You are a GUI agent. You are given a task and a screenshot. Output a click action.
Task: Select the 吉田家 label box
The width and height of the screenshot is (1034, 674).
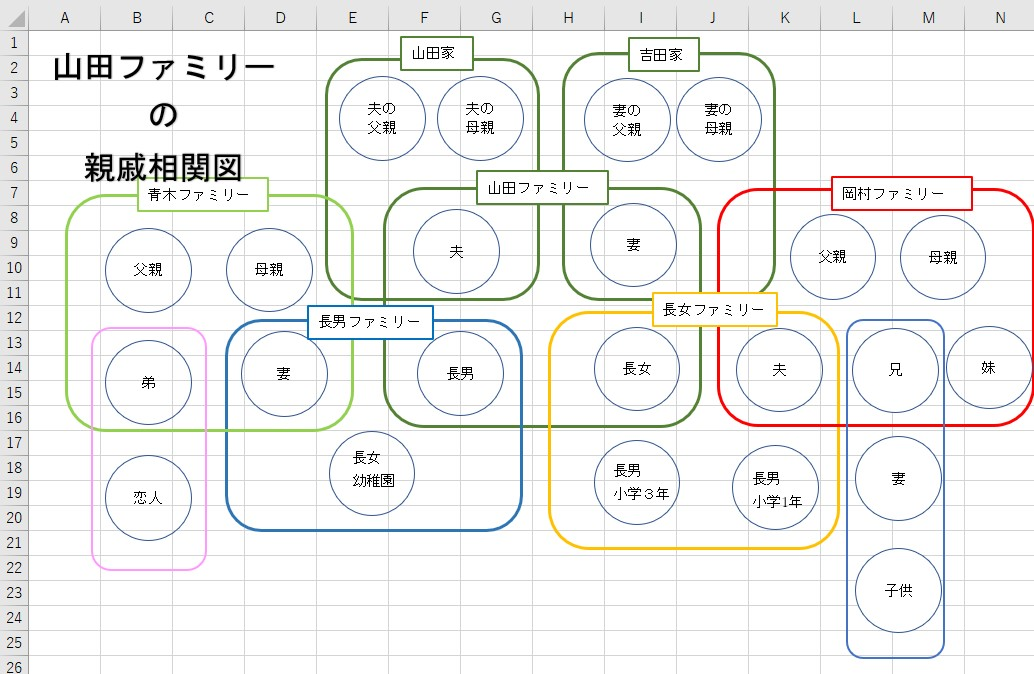pyautogui.click(x=663, y=55)
